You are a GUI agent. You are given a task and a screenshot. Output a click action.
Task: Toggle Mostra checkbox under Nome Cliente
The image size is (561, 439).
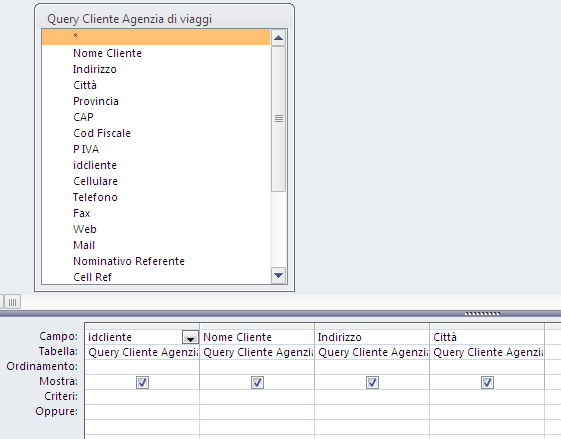[x=257, y=382]
